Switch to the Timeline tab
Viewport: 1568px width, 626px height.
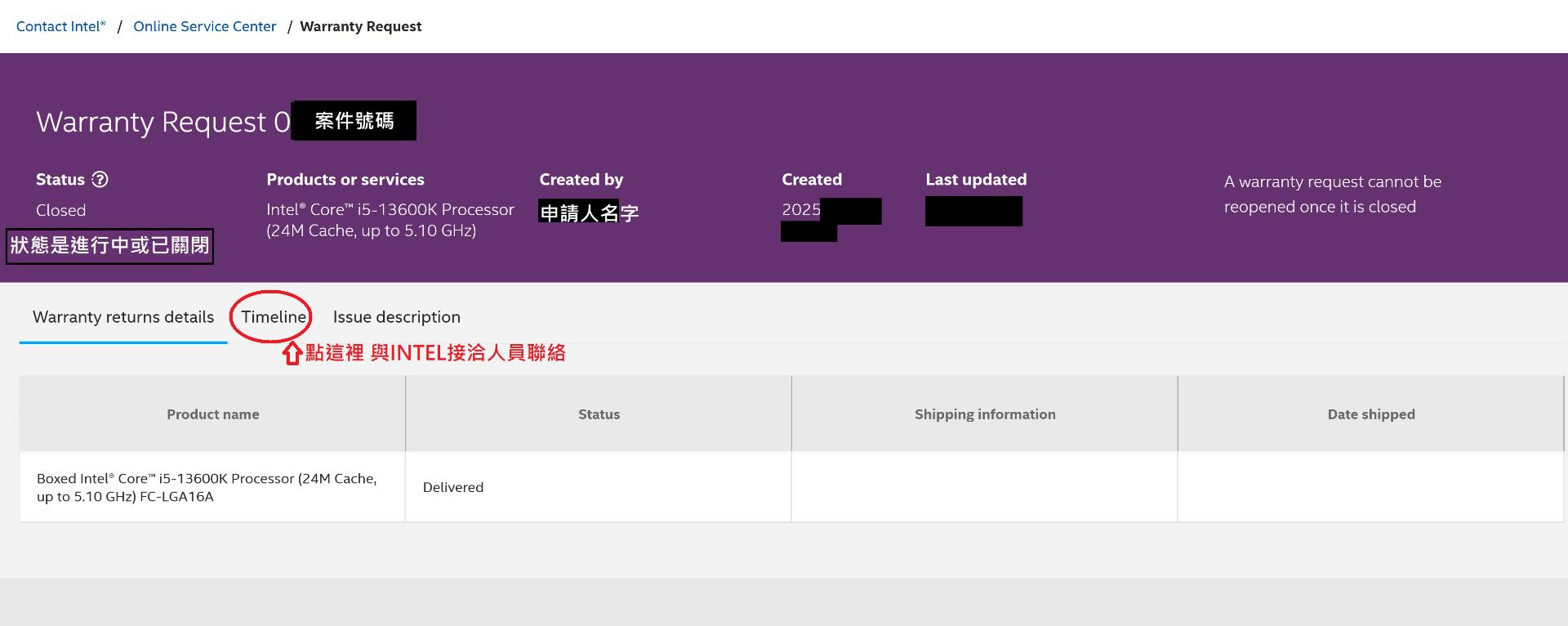click(273, 317)
